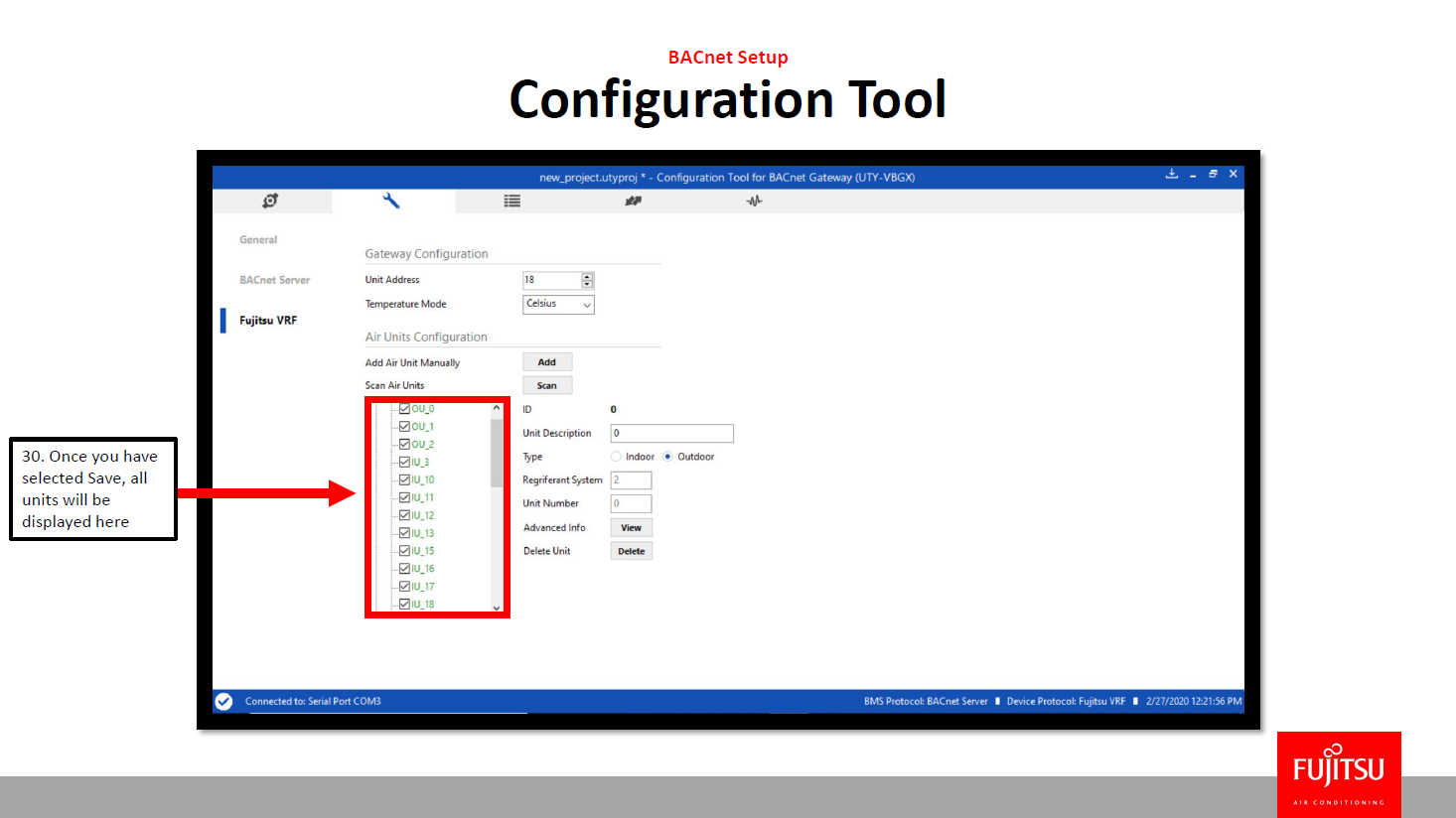Image resolution: width=1456 pixels, height=818 pixels.
Task: Click the Scan air units button
Action: (547, 385)
